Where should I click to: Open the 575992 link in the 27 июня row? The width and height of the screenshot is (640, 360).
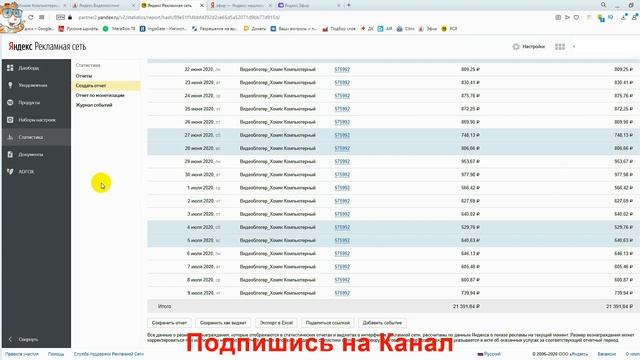(342, 135)
